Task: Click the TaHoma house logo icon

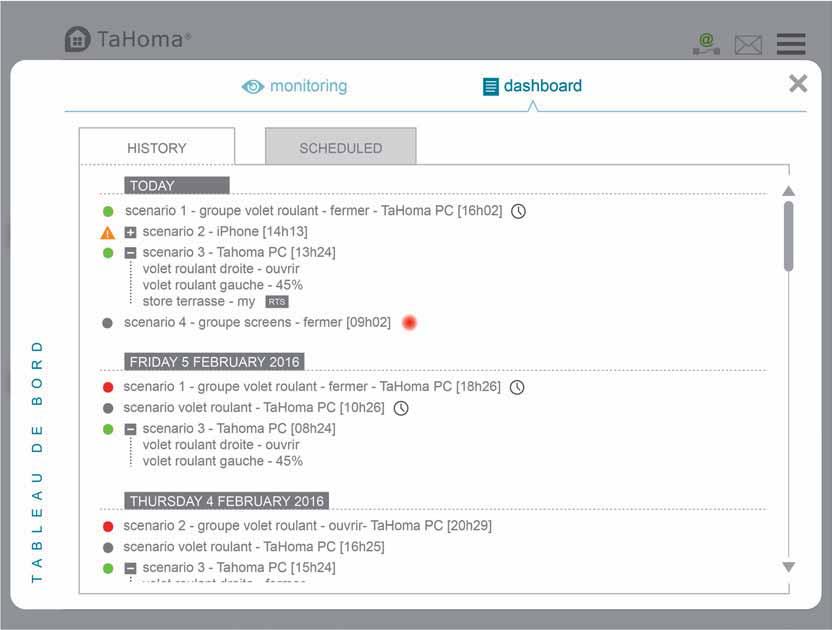Action: [77, 39]
